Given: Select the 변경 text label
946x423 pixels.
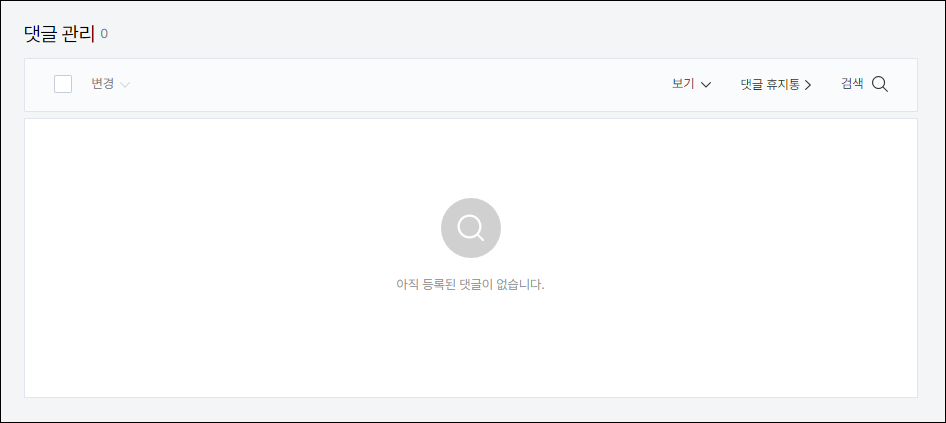Looking at the screenshot, I should pyautogui.click(x=103, y=84).
